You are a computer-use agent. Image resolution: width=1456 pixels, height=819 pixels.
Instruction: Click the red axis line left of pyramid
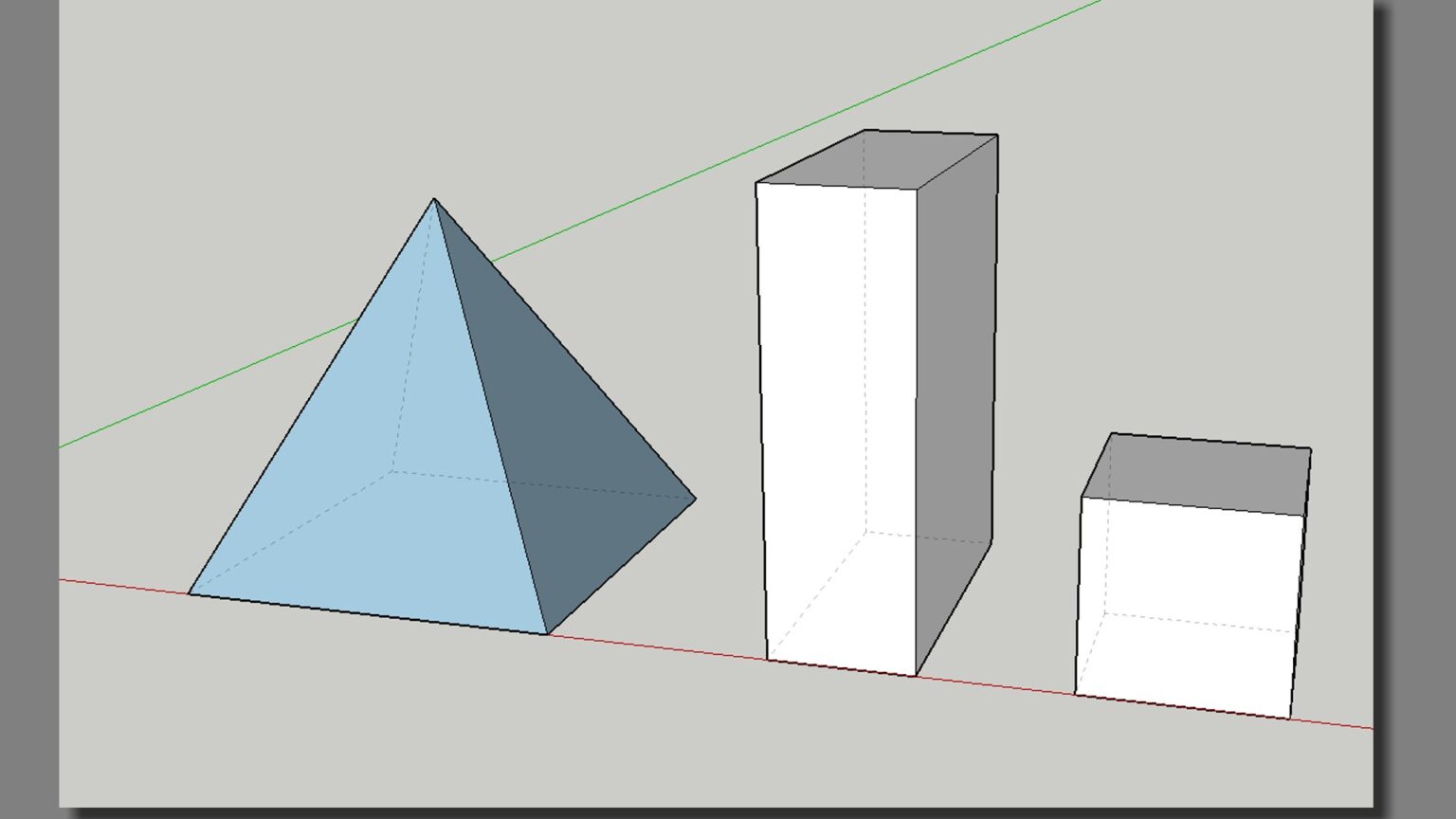pos(123,587)
